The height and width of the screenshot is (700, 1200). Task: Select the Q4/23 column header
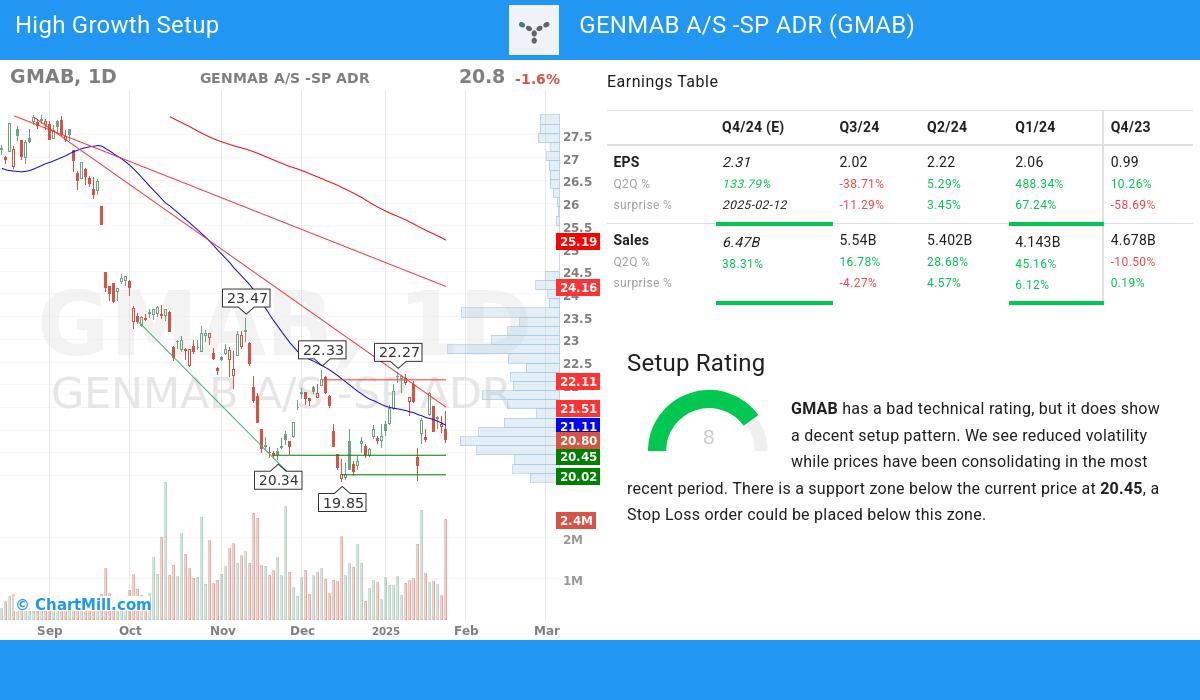tap(1131, 127)
